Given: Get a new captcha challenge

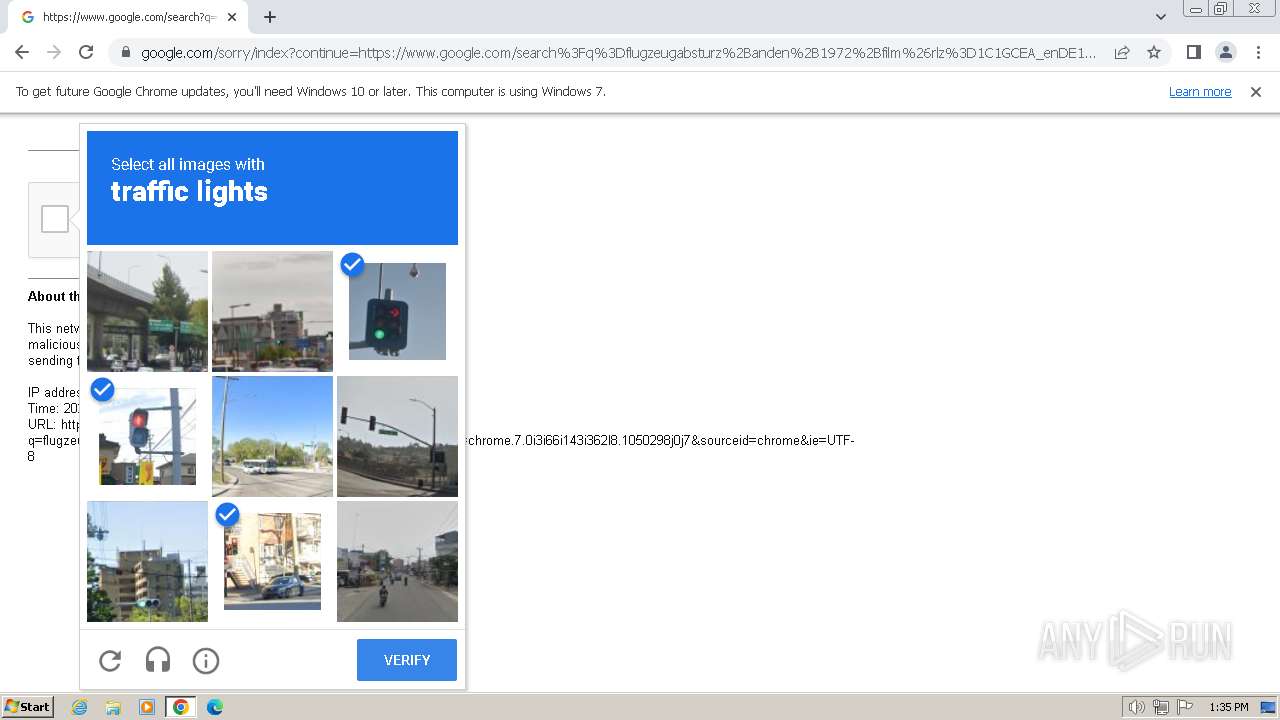Looking at the screenshot, I should [x=110, y=660].
